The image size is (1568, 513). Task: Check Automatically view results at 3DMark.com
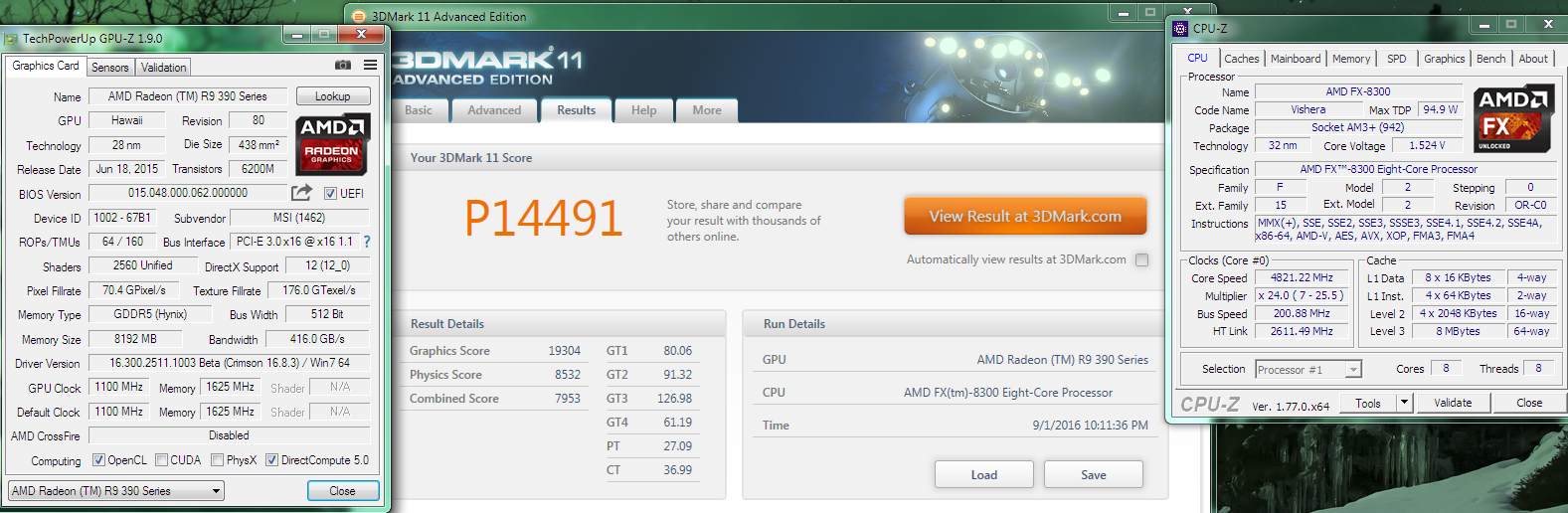point(1141,259)
